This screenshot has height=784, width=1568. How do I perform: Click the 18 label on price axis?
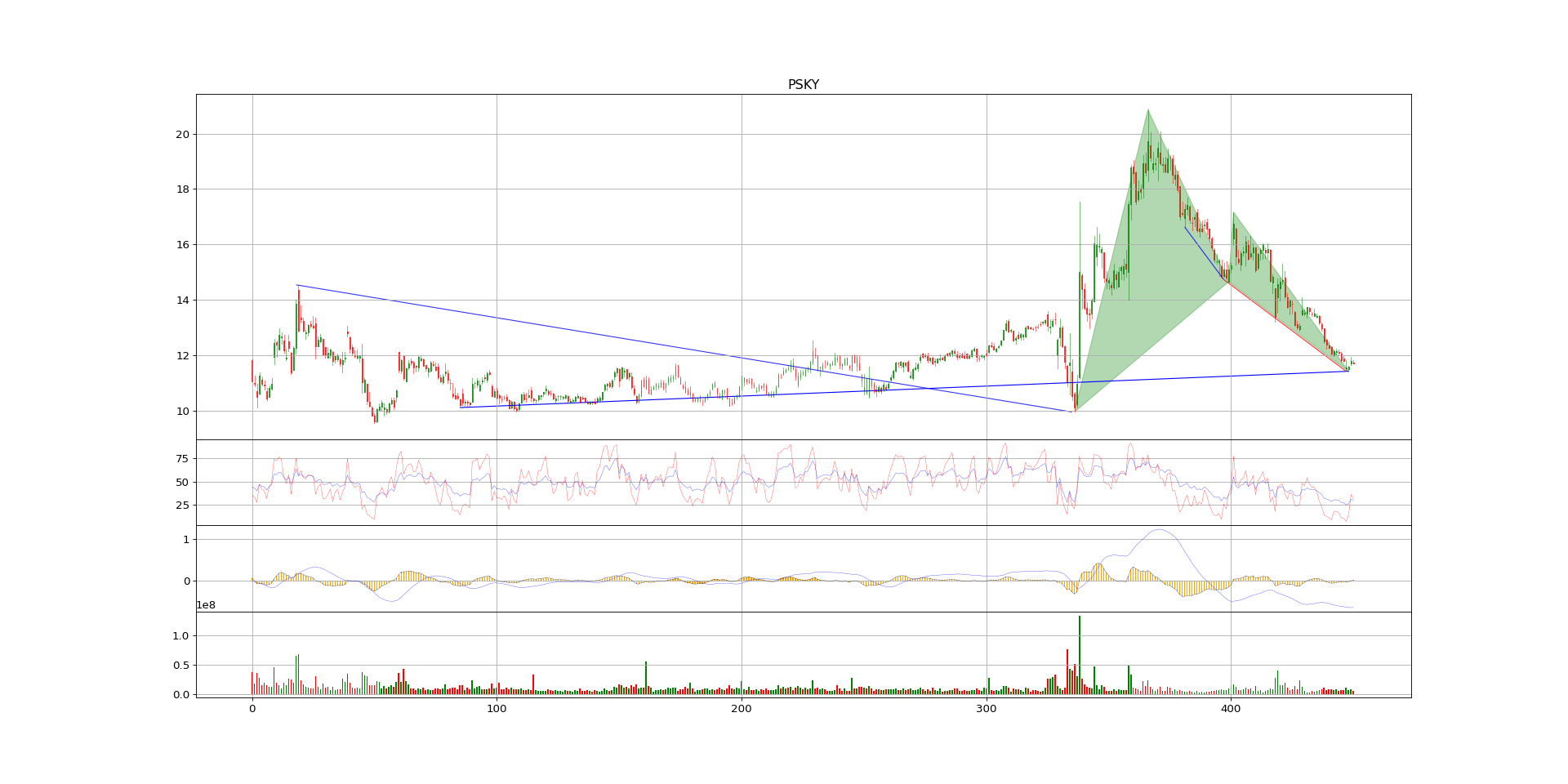[182, 189]
